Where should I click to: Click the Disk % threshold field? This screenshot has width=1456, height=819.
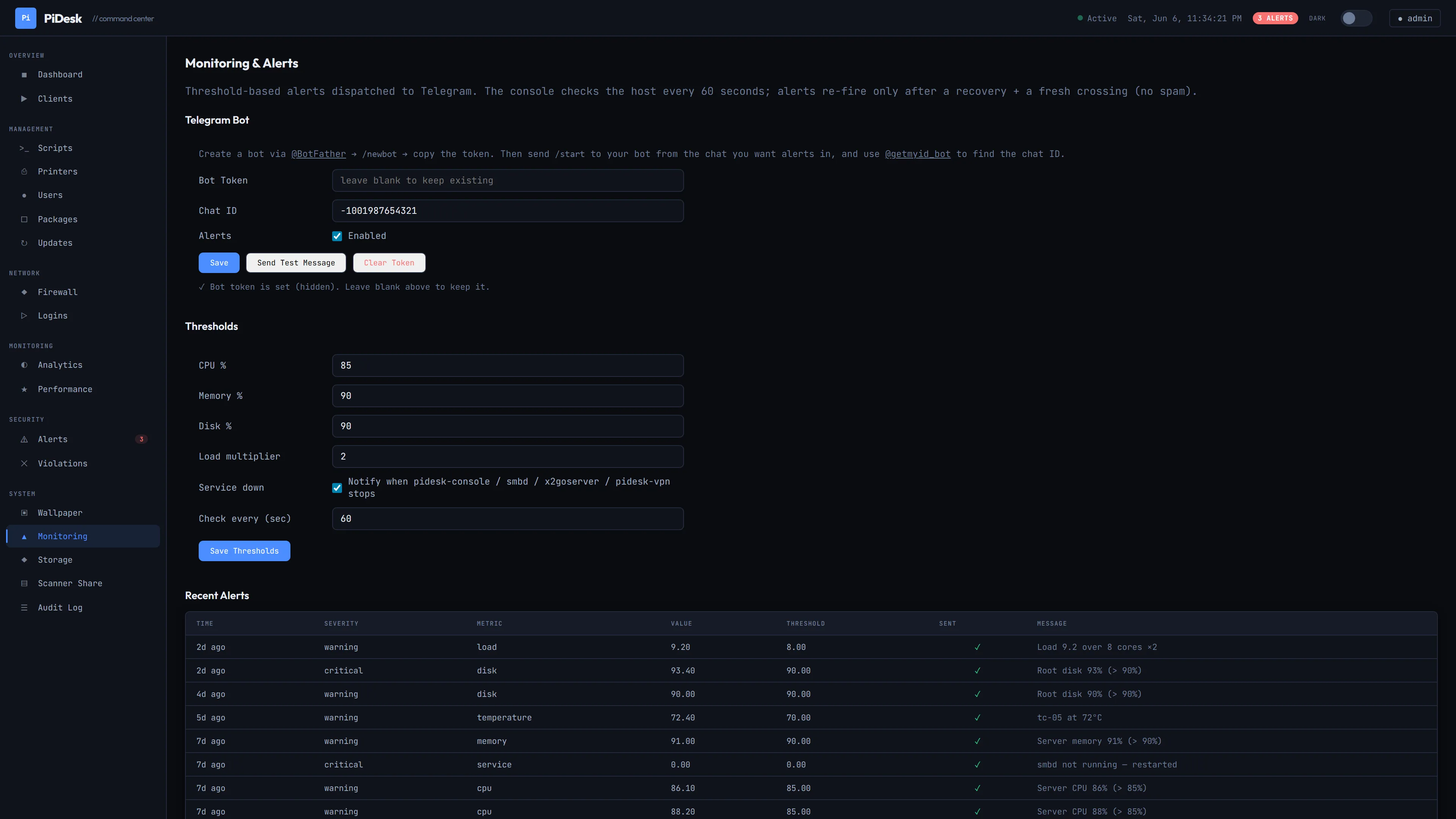[x=508, y=426]
